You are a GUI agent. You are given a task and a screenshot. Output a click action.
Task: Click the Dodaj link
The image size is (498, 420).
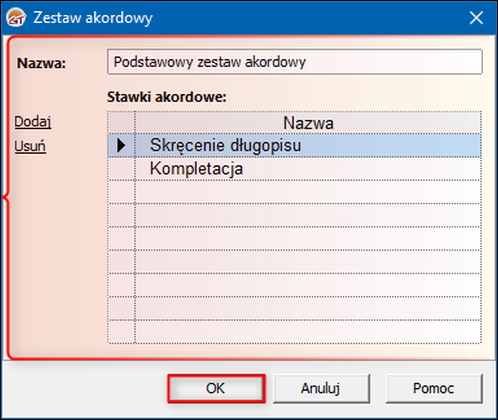33,122
